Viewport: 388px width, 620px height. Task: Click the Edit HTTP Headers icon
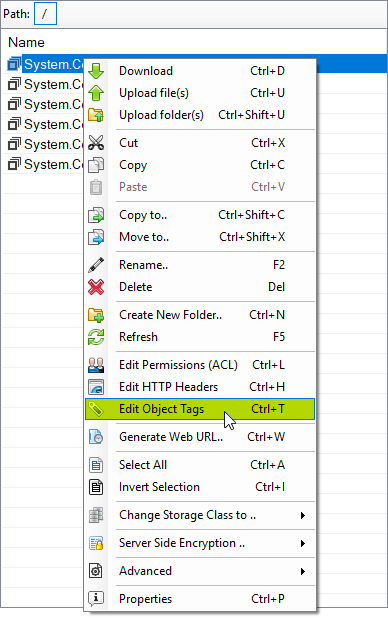click(96, 387)
